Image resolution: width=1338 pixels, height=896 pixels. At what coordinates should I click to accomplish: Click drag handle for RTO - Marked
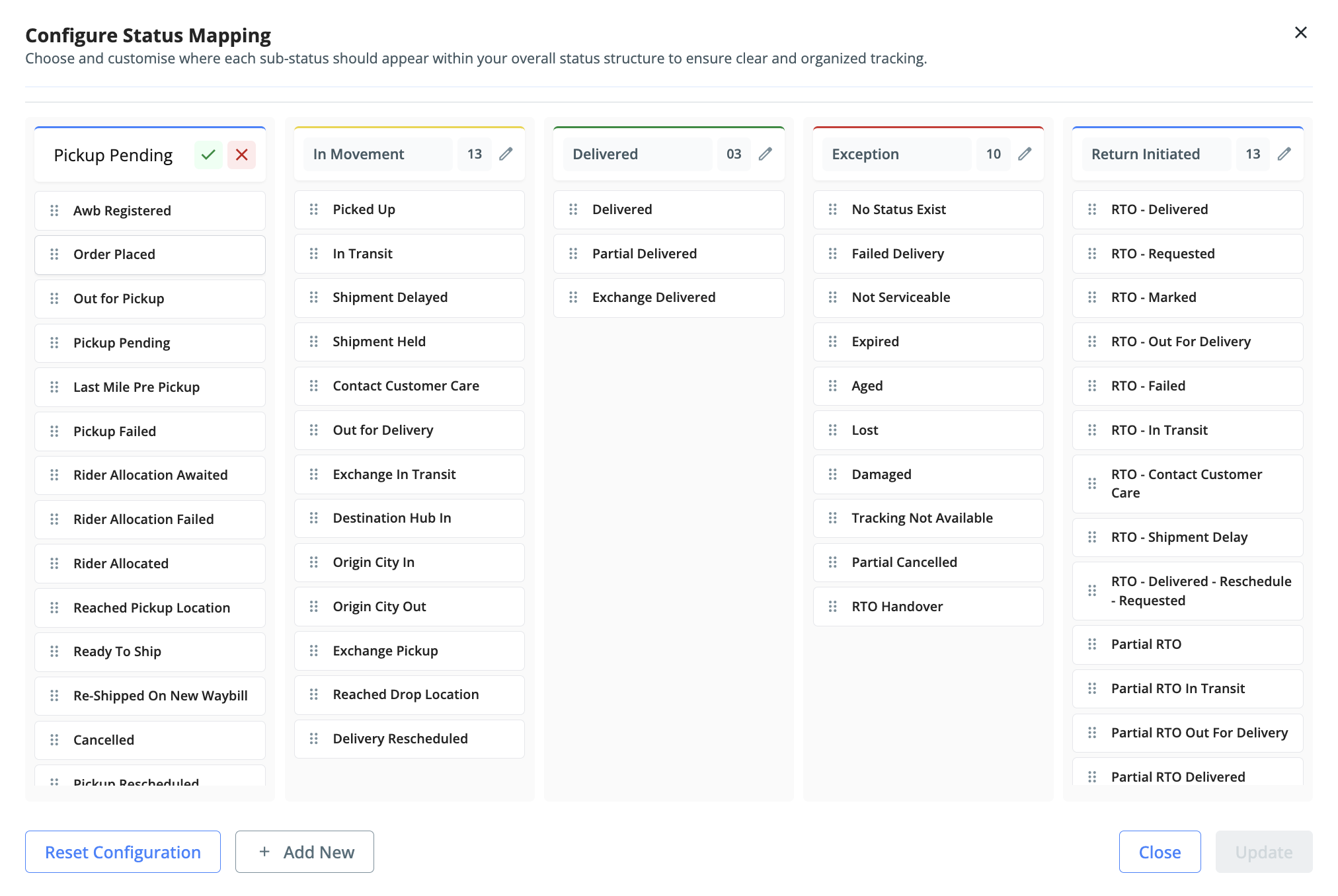[x=1092, y=297]
